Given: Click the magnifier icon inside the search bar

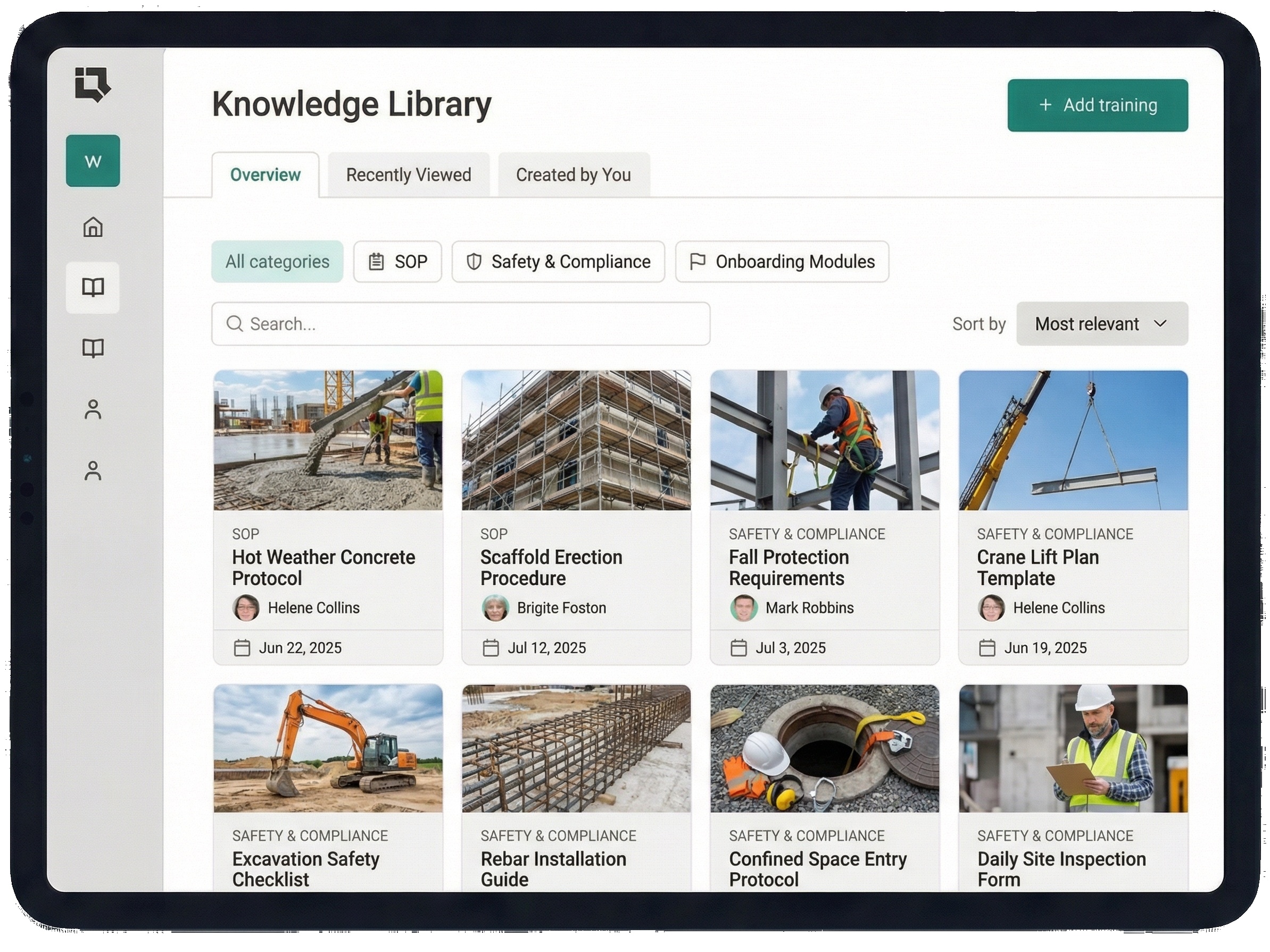Looking at the screenshot, I should click(x=235, y=324).
